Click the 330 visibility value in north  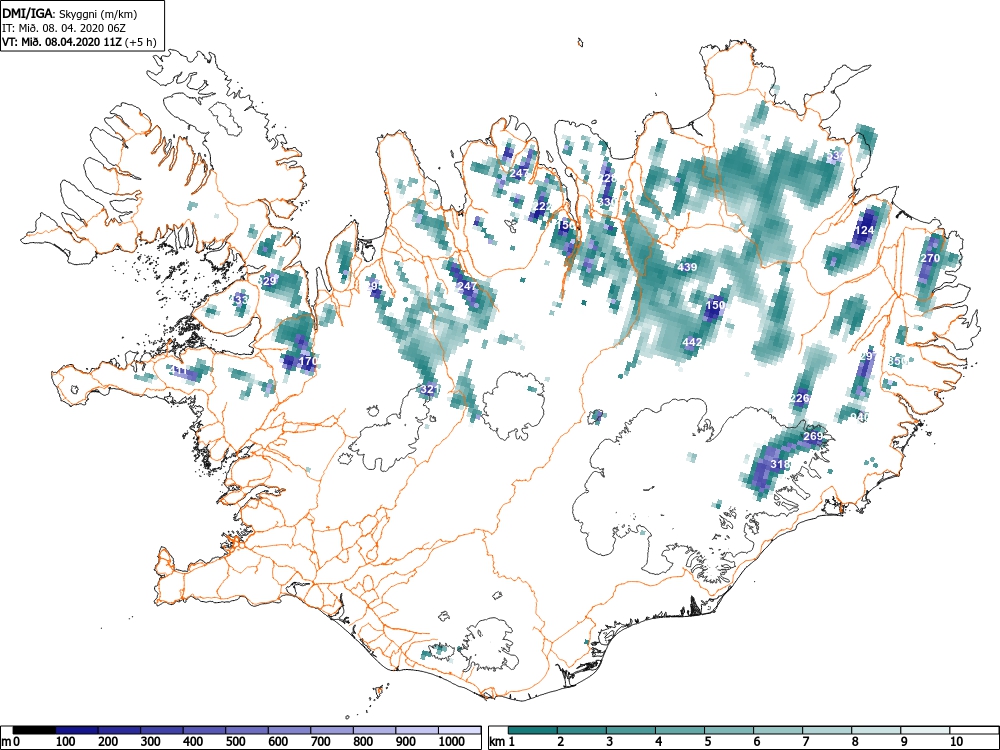point(607,202)
